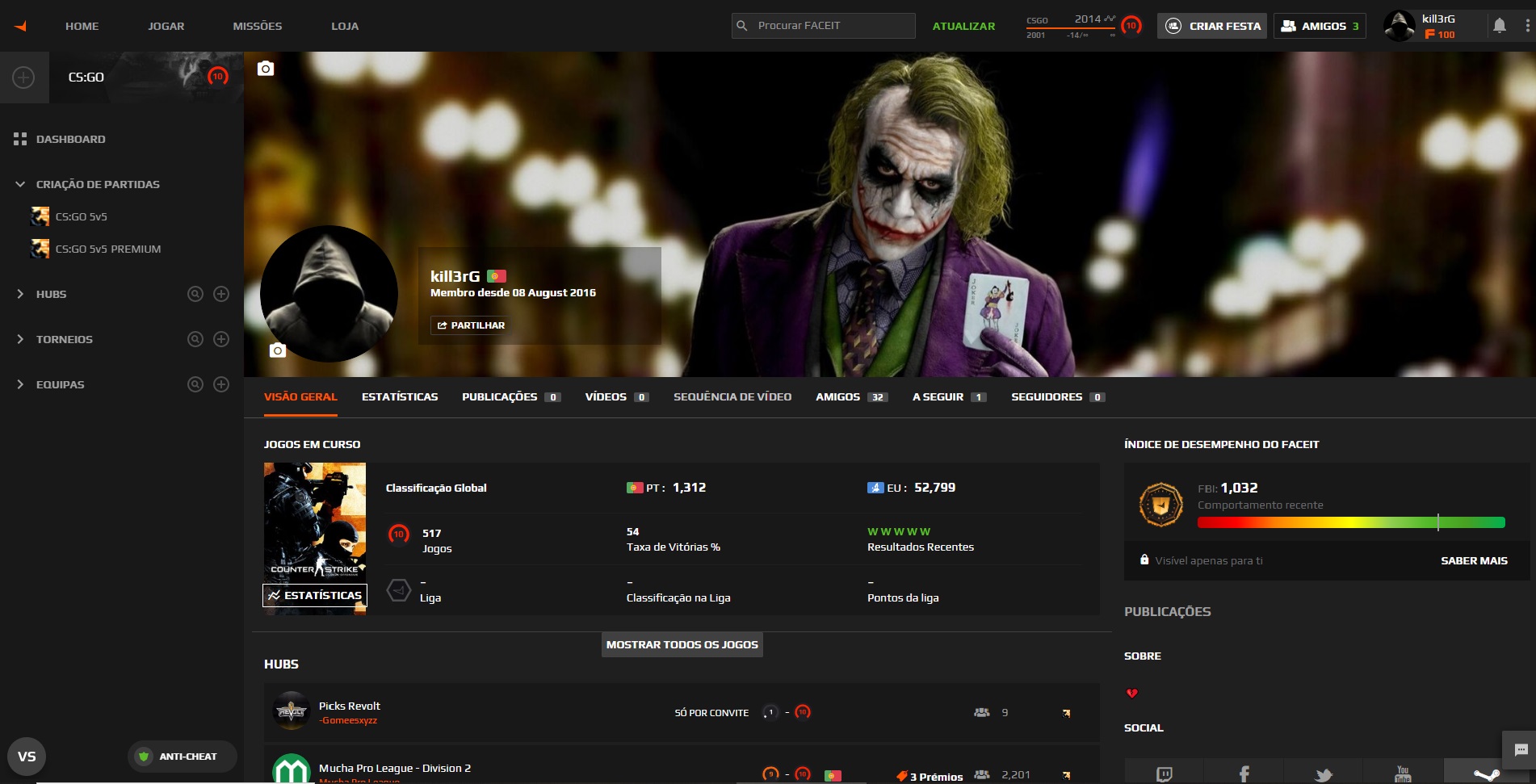Change avatar photo via camera icon
Viewport: 1536px width, 784px height.
pos(278,350)
